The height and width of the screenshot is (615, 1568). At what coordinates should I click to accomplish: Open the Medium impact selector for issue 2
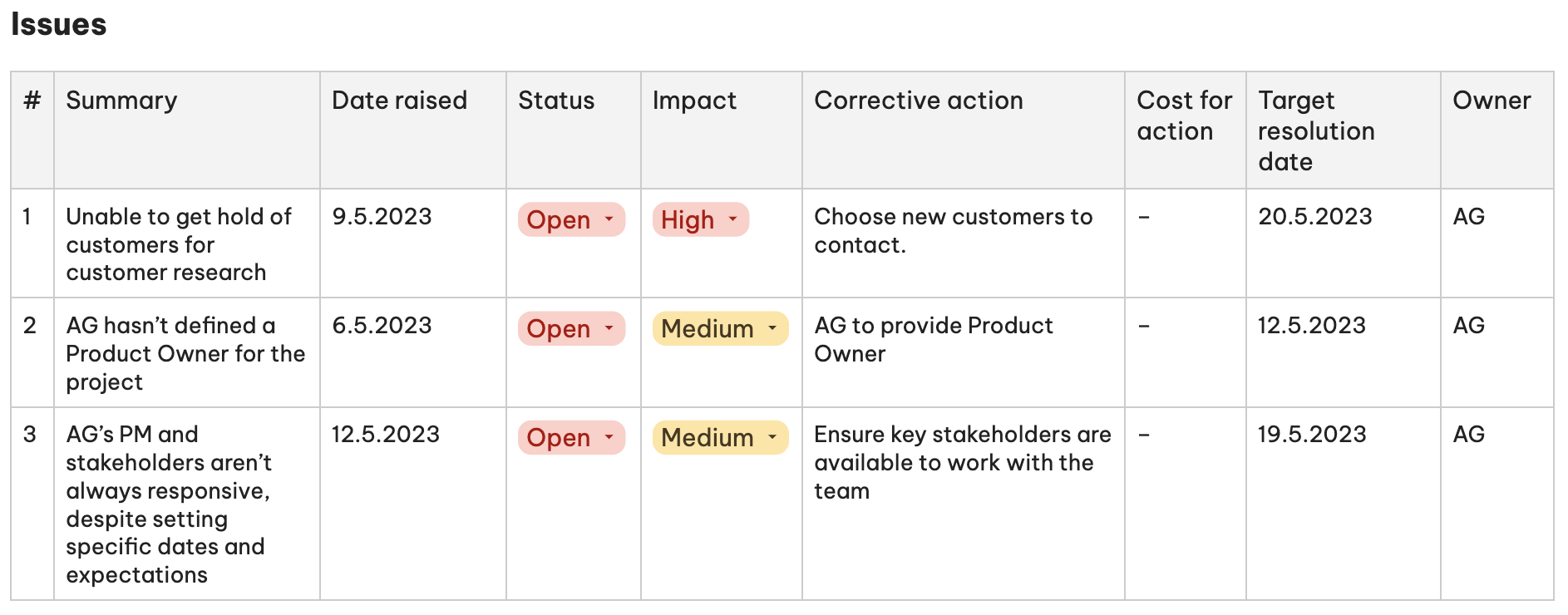click(718, 329)
